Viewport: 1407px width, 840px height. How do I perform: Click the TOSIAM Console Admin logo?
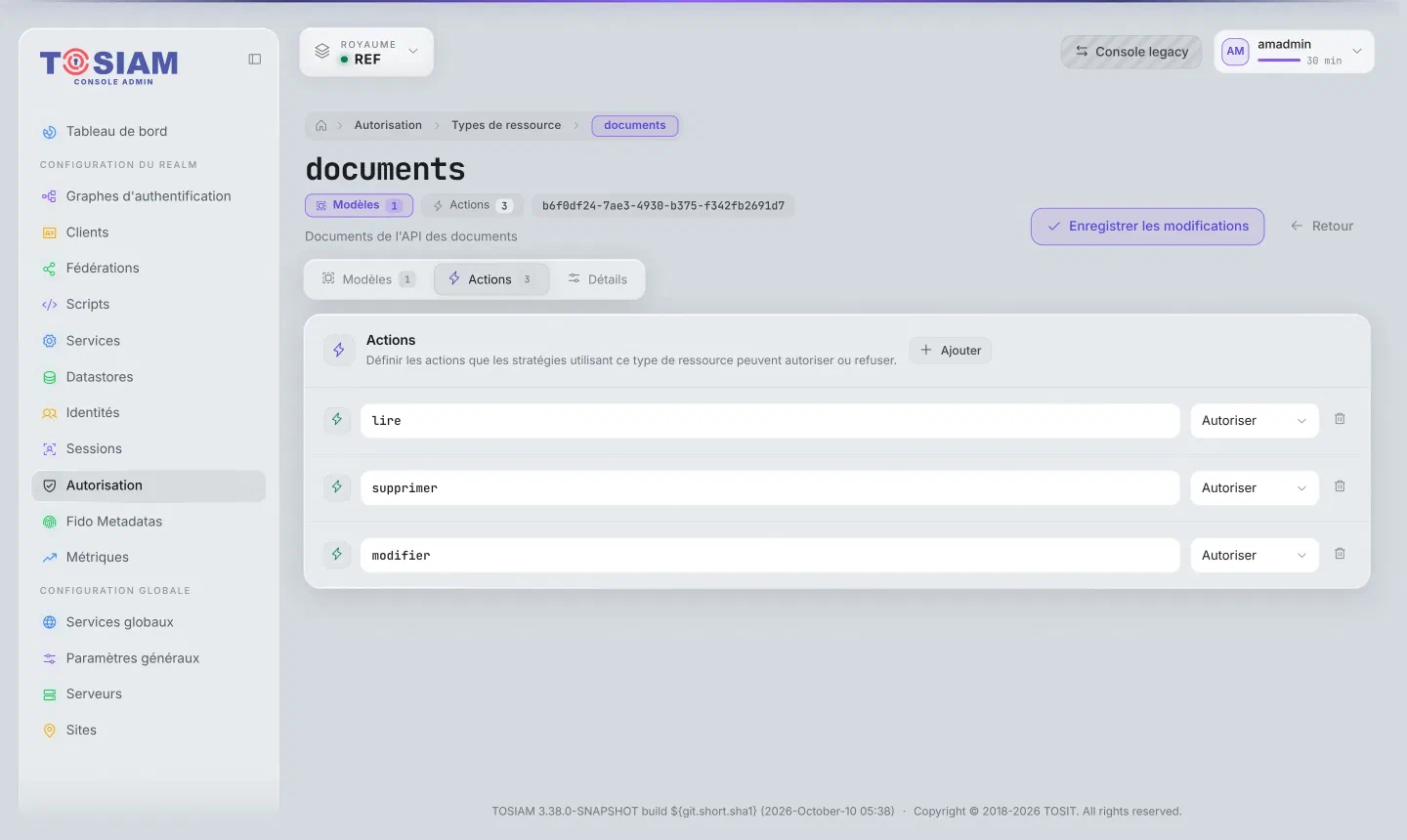[109, 66]
